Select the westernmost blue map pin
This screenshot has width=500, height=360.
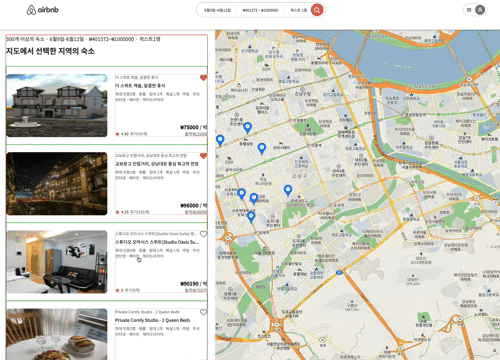point(220,140)
